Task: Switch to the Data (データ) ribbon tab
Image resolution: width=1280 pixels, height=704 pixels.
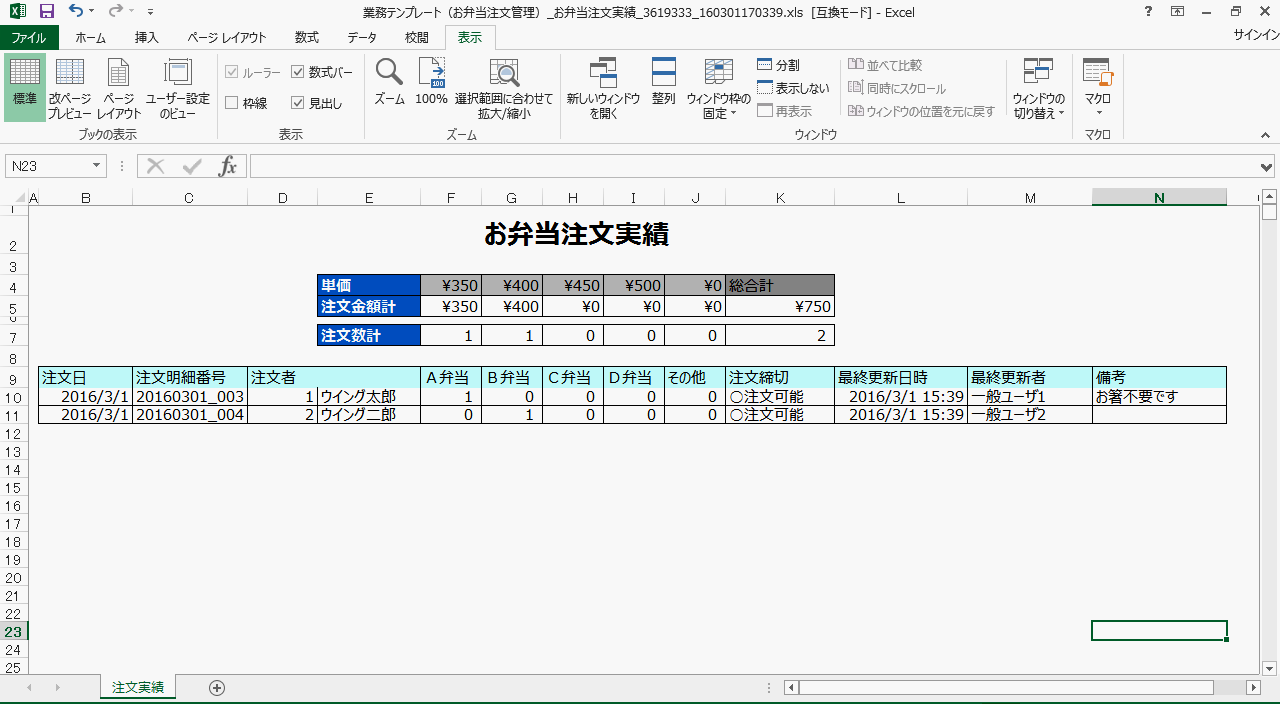Action: tap(362, 38)
